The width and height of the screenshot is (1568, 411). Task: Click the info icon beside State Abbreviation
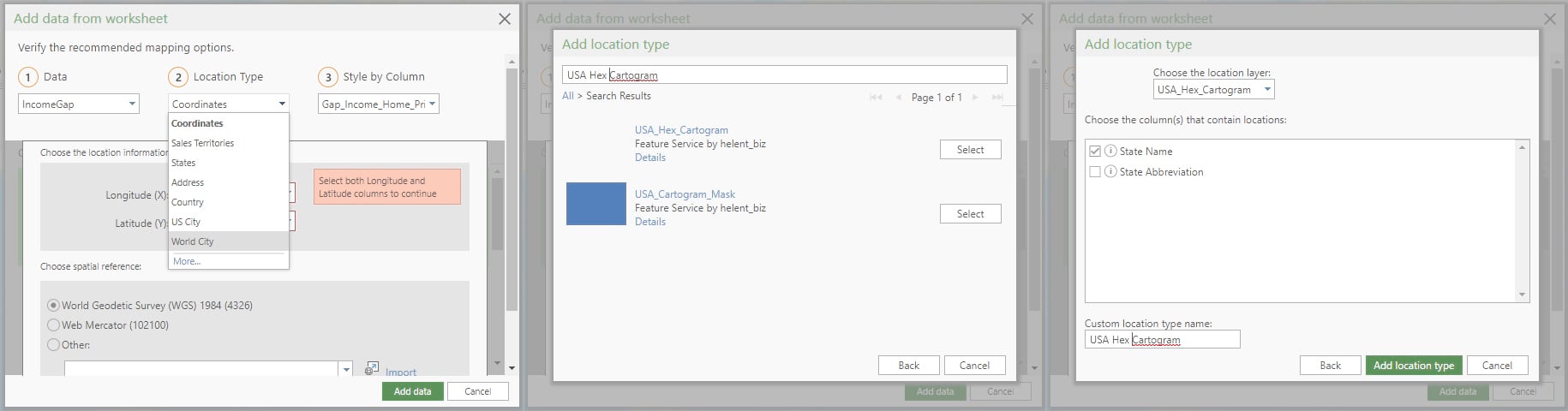(1110, 171)
